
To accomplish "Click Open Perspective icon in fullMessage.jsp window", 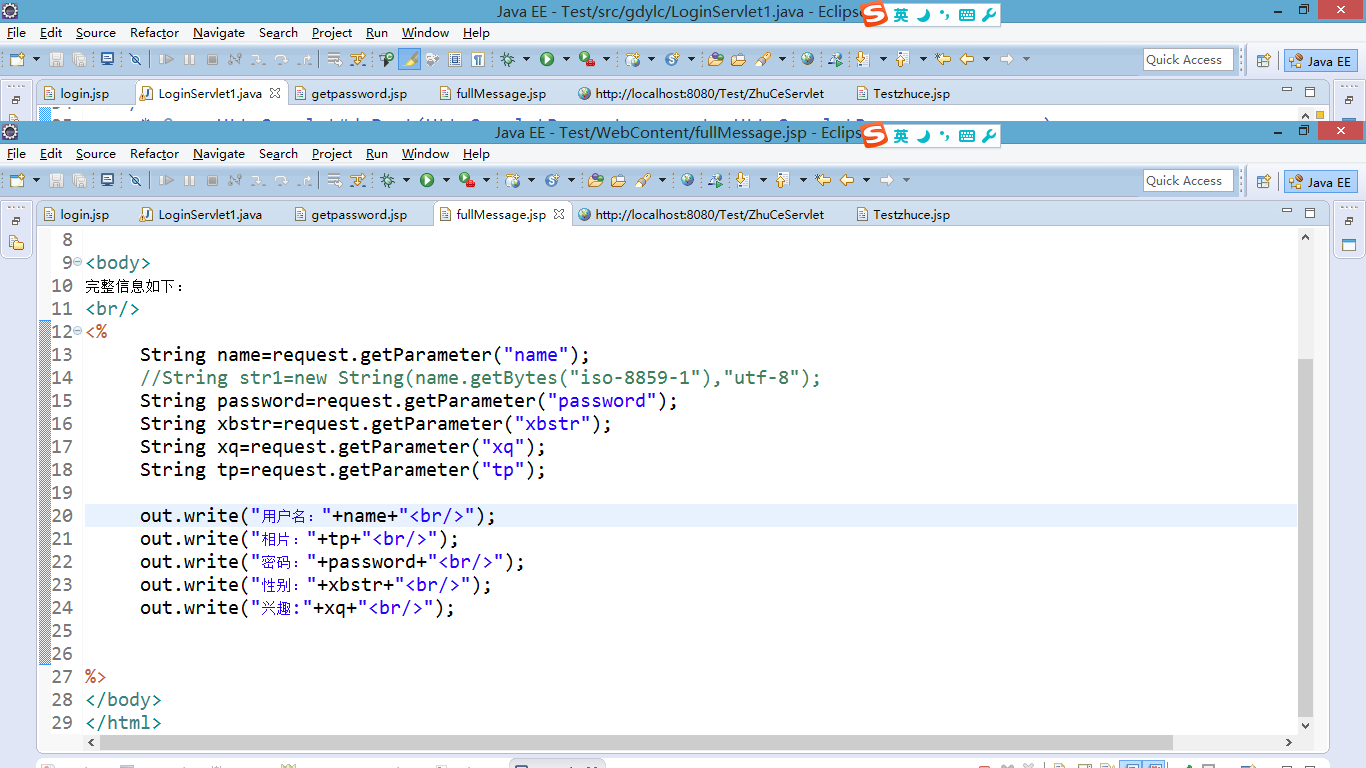I will click(1263, 182).
